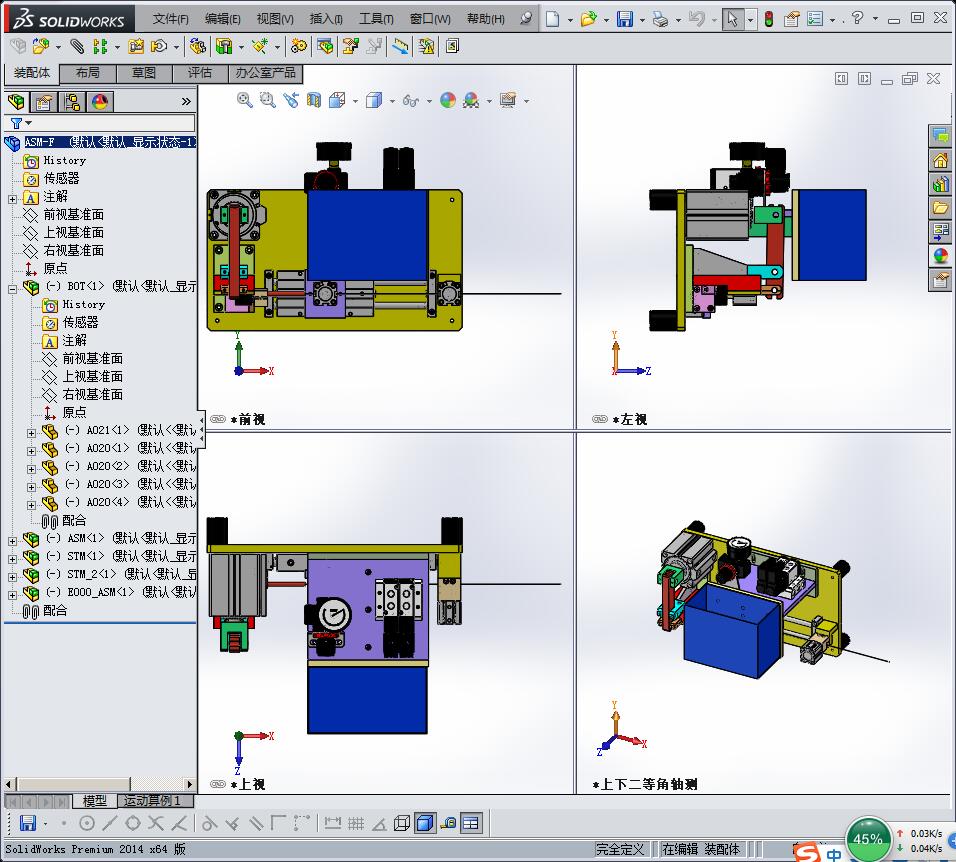
Task: Collapse the BOT<1> subassembly node
Action: click(x=12, y=289)
